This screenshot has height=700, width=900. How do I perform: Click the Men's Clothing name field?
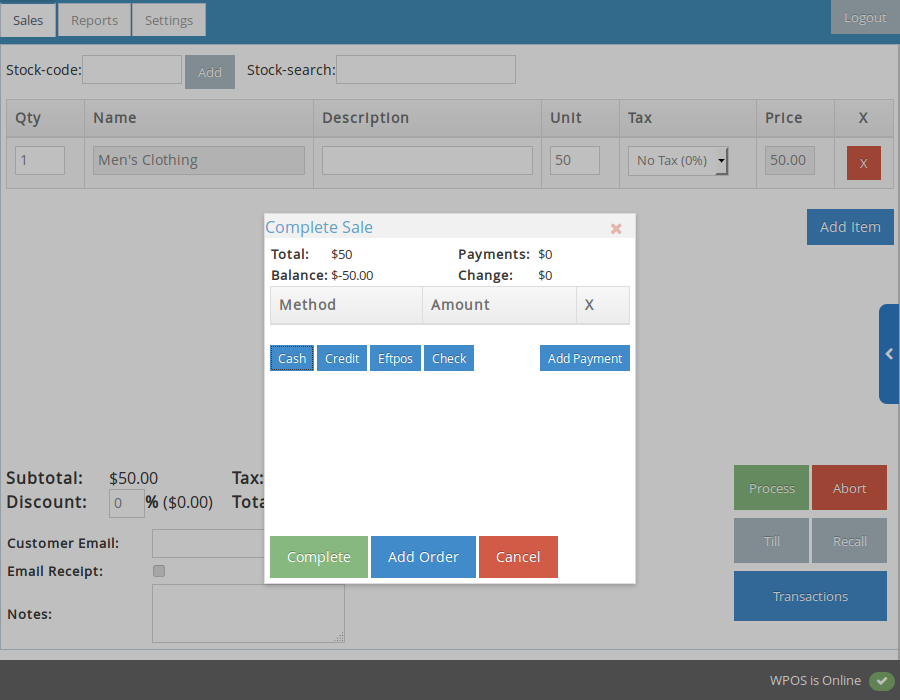point(199,160)
